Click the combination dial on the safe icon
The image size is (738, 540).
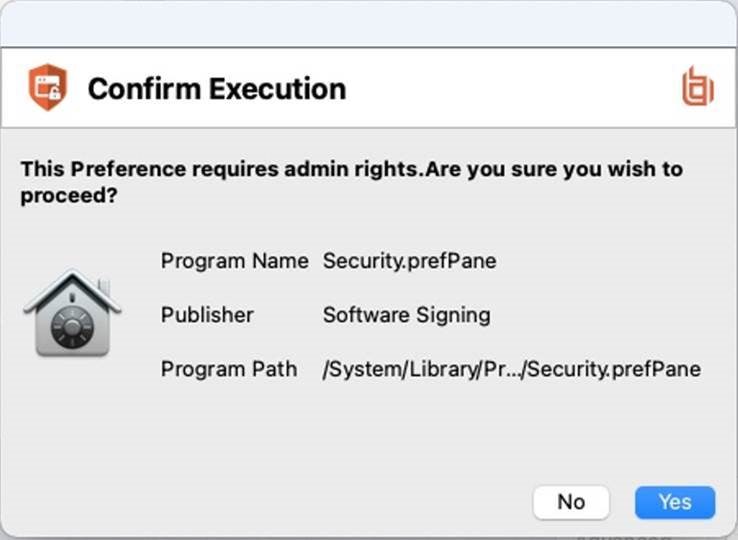tap(71, 327)
